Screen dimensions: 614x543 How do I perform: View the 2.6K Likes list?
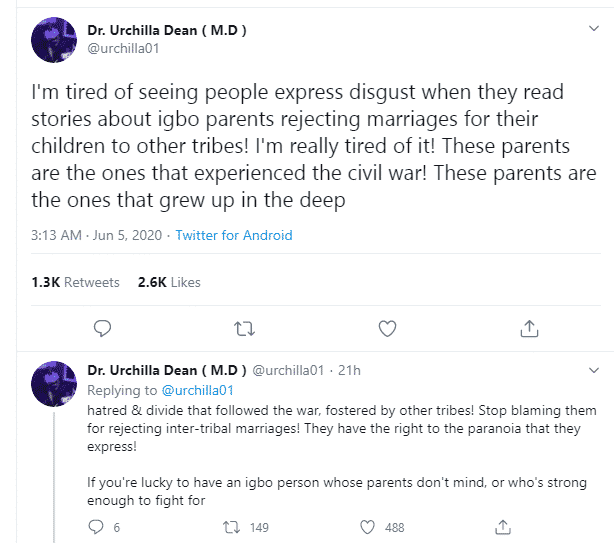click(x=167, y=282)
